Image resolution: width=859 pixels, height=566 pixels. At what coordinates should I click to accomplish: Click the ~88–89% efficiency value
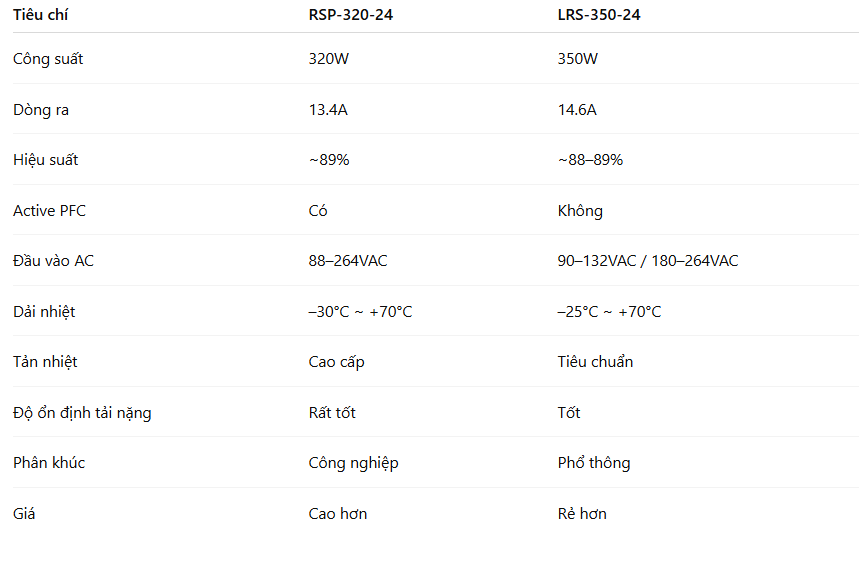(590, 160)
